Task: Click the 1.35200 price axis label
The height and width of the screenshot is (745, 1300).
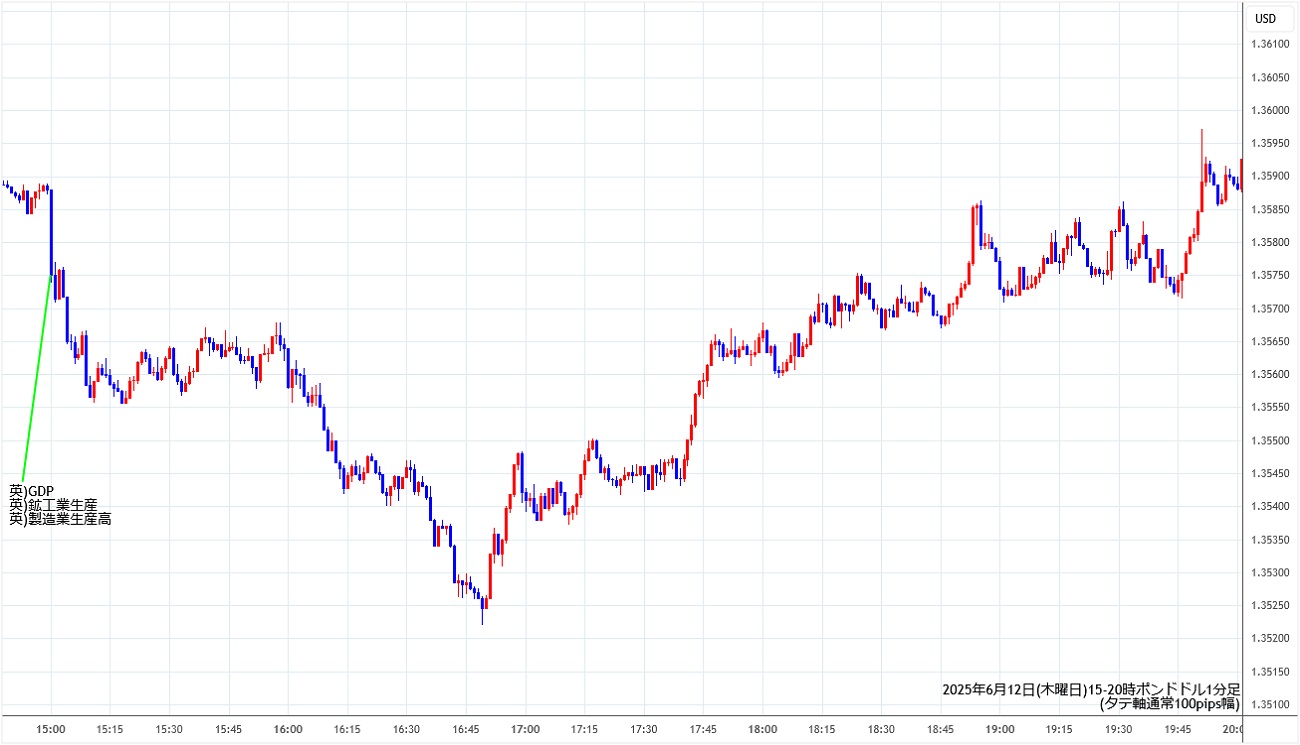Action: coord(1272,638)
